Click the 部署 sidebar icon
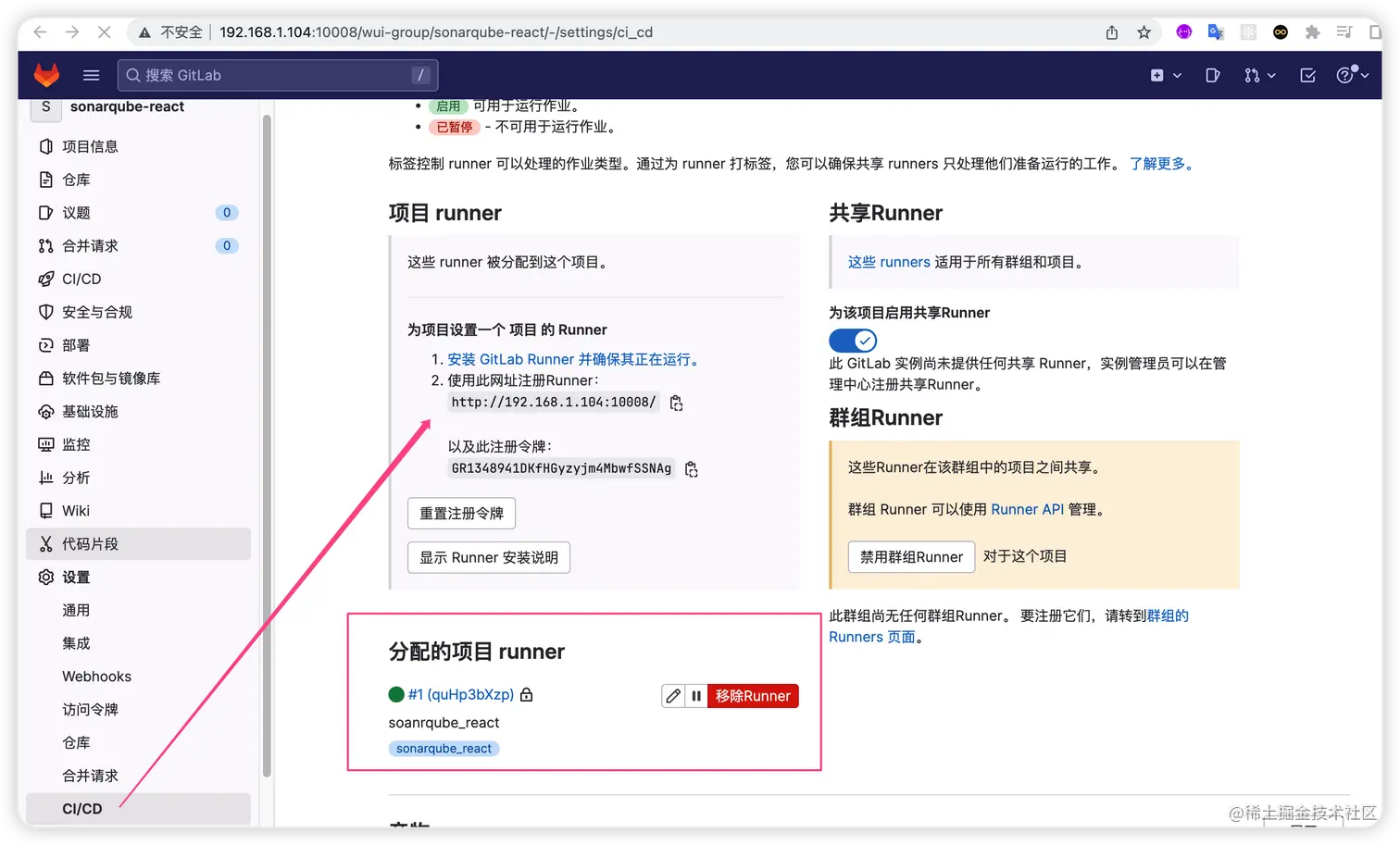The width and height of the screenshot is (1400, 845). [45, 345]
